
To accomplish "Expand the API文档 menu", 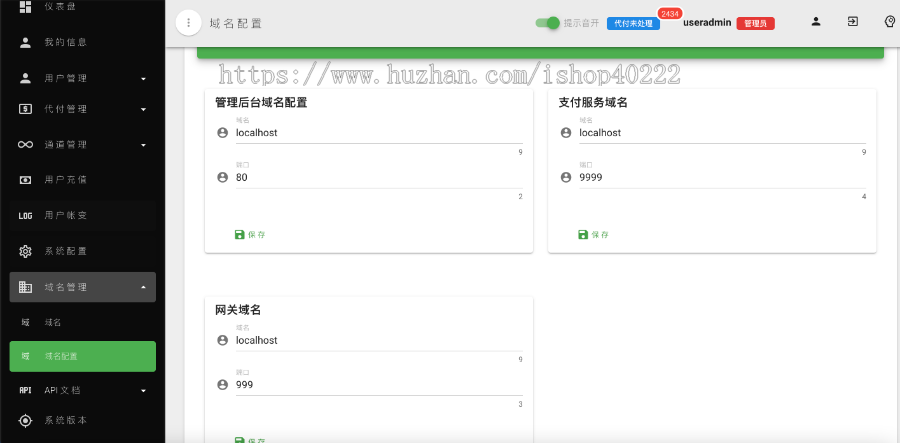I will [x=143, y=391].
